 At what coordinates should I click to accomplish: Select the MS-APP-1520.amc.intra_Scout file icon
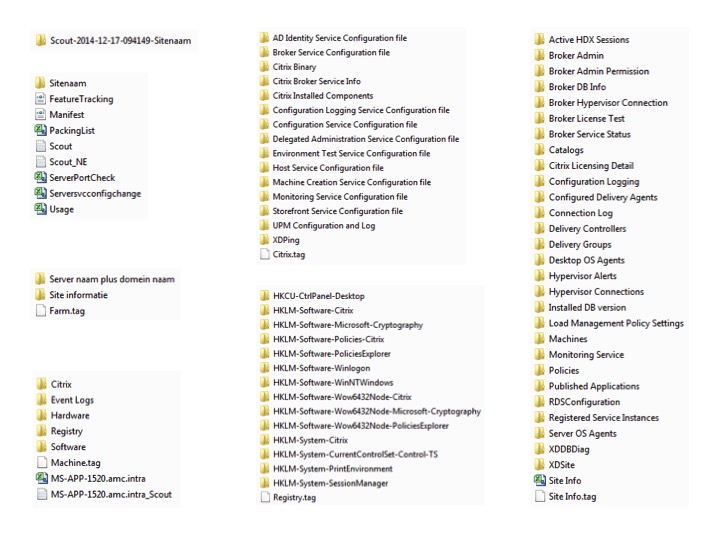pos(42,494)
